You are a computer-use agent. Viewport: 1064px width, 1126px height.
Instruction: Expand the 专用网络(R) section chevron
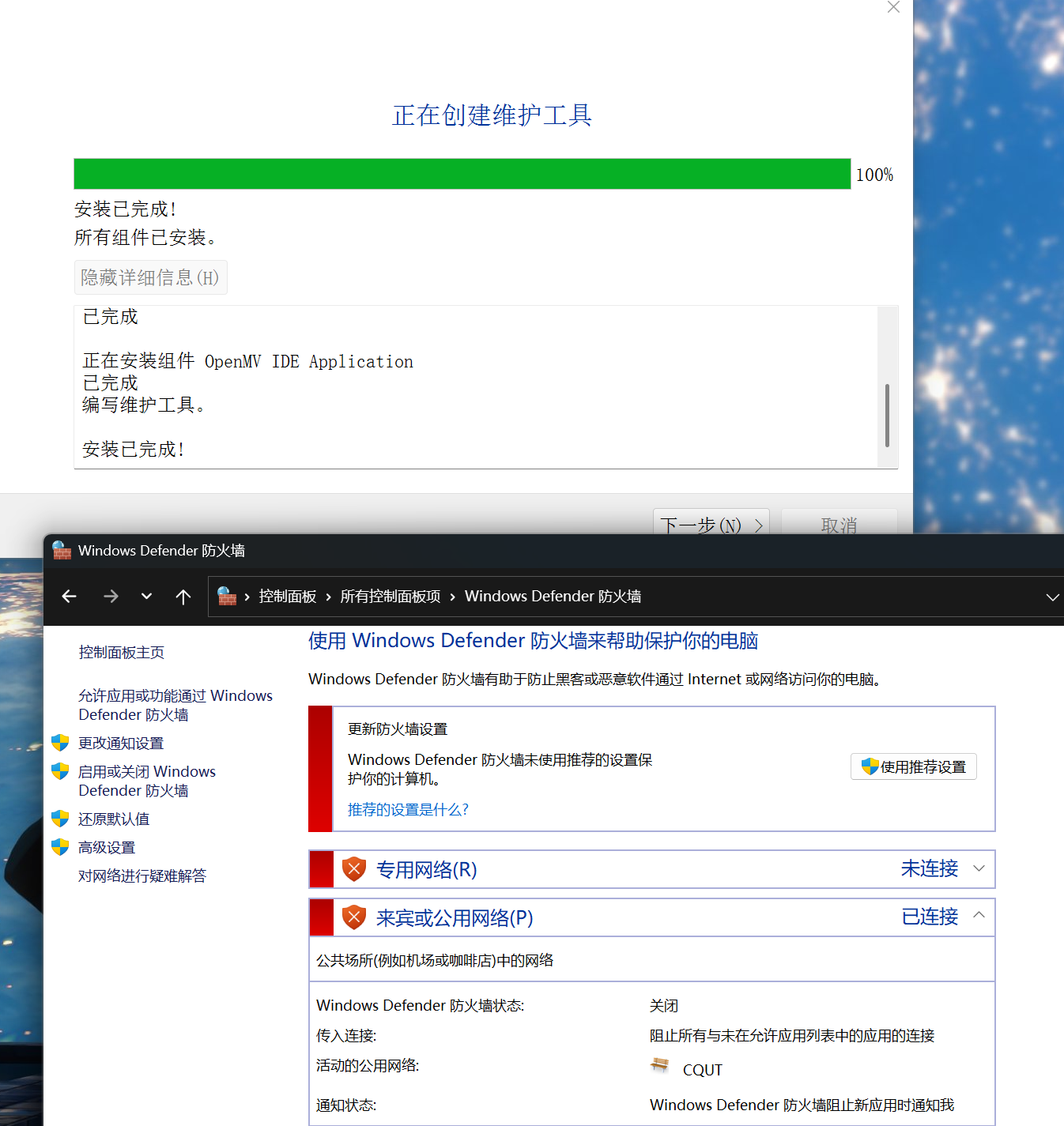click(979, 869)
